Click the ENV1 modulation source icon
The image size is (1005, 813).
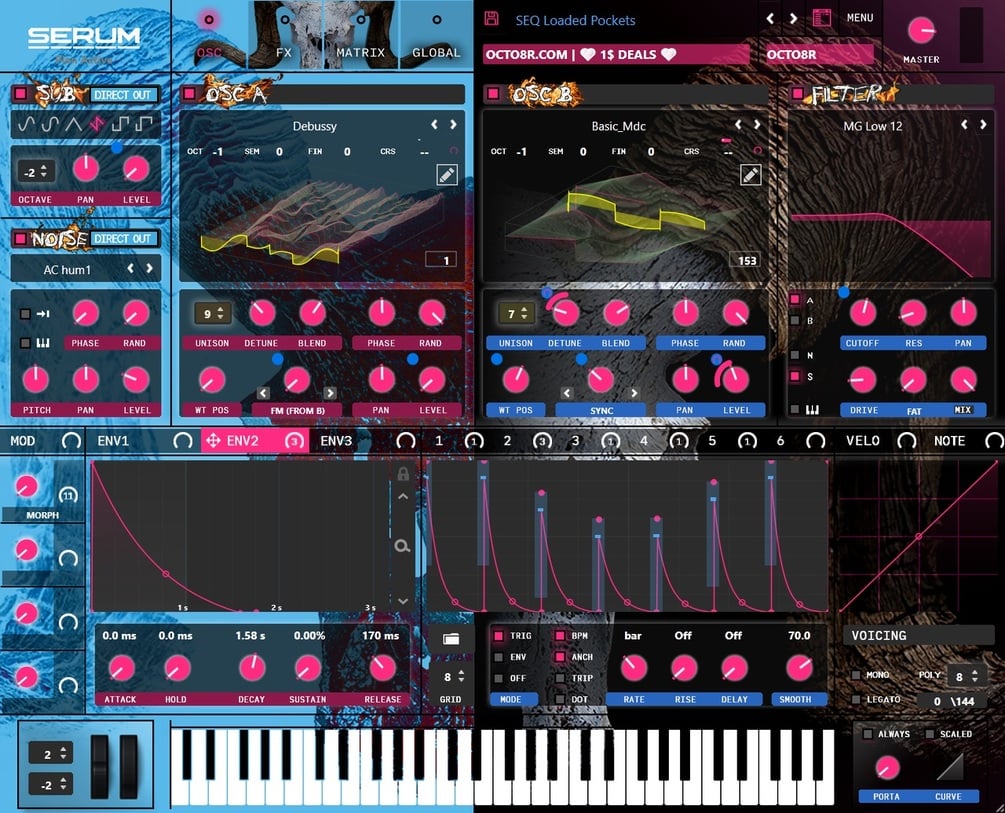[x=183, y=440]
